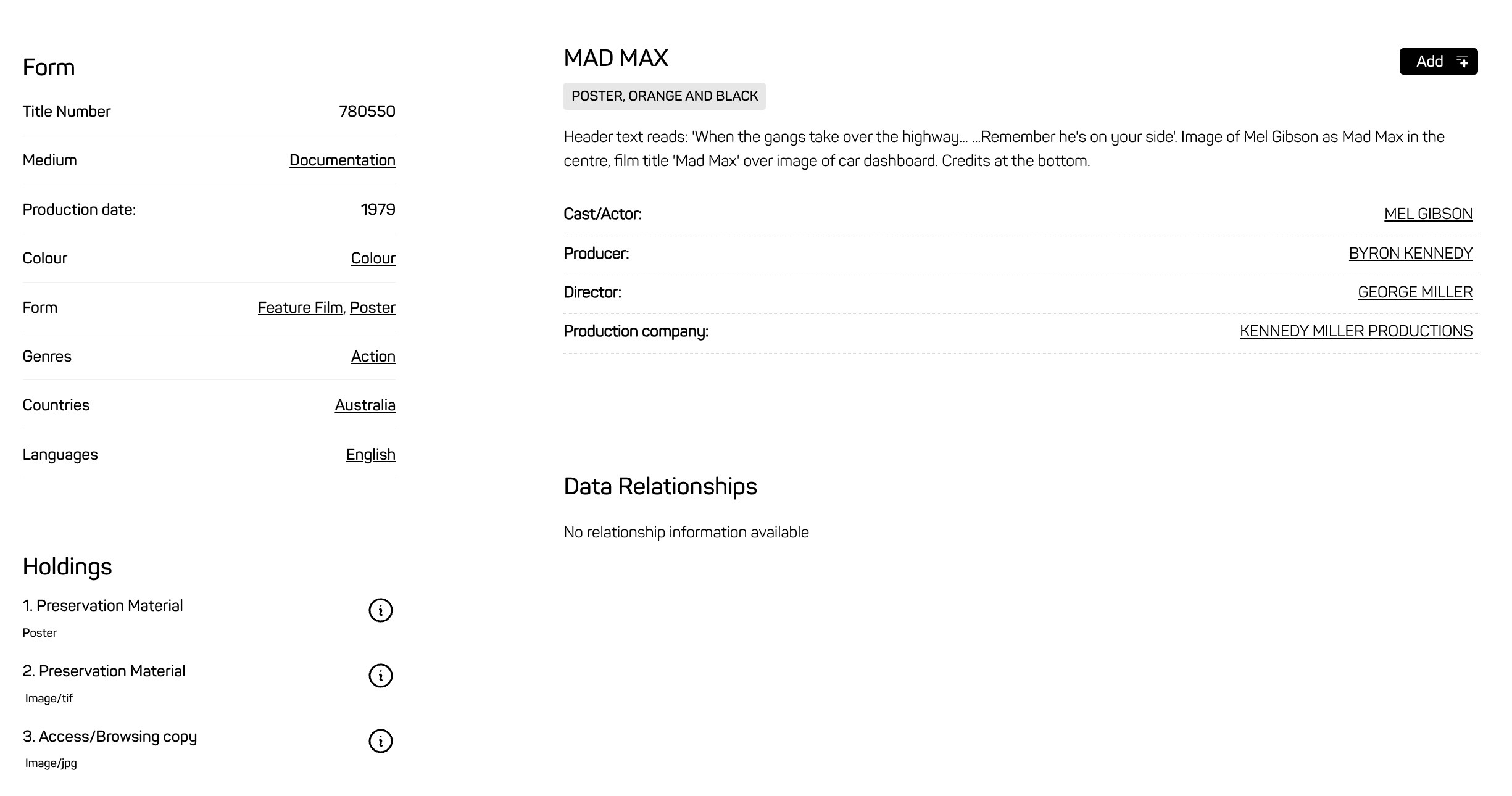Expand the 3. Access/Browsing copy holding

pos(110,737)
